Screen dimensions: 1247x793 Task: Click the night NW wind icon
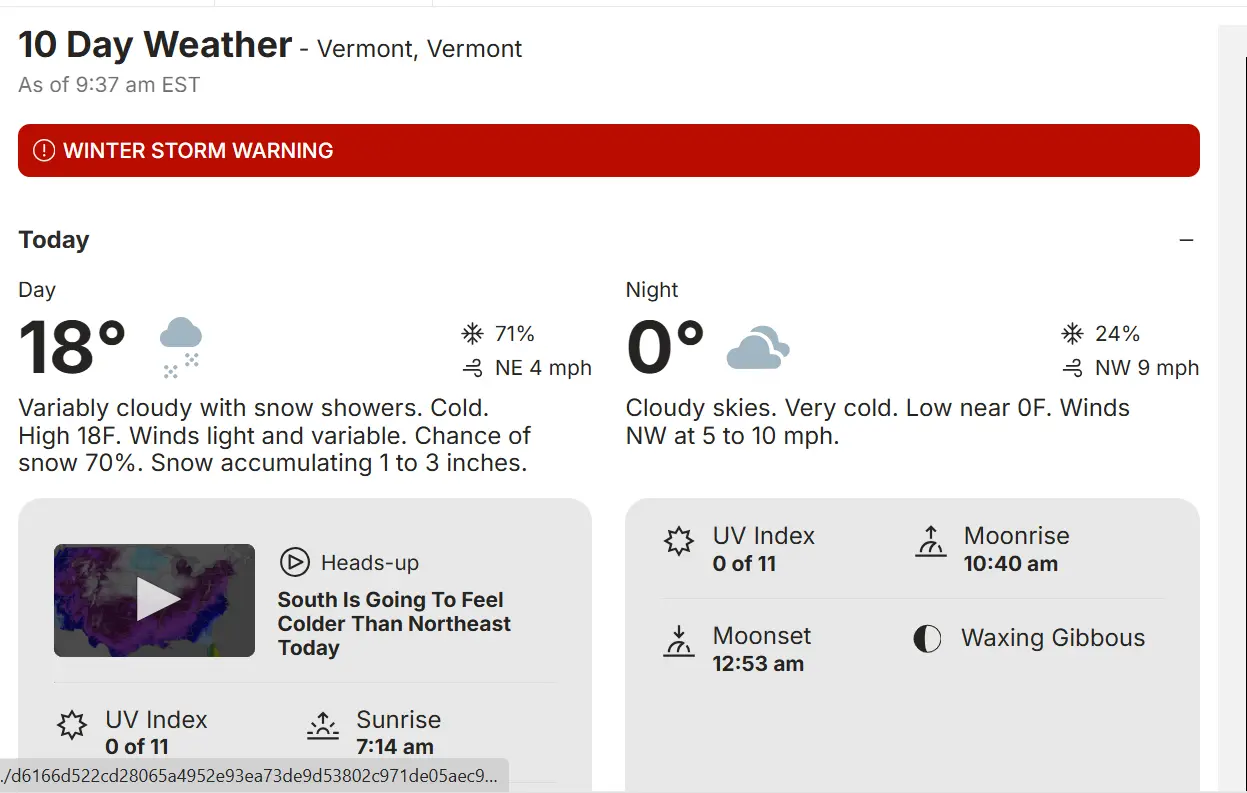pos(1072,369)
